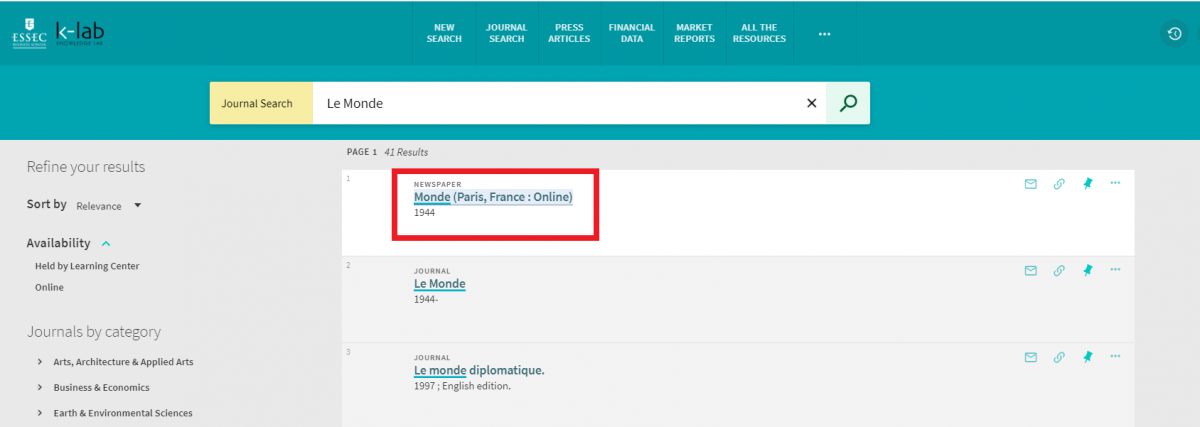The image size is (1200, 427).
Task: Copy permalink for Le monde diplomatique
Action: [1059, 356]
